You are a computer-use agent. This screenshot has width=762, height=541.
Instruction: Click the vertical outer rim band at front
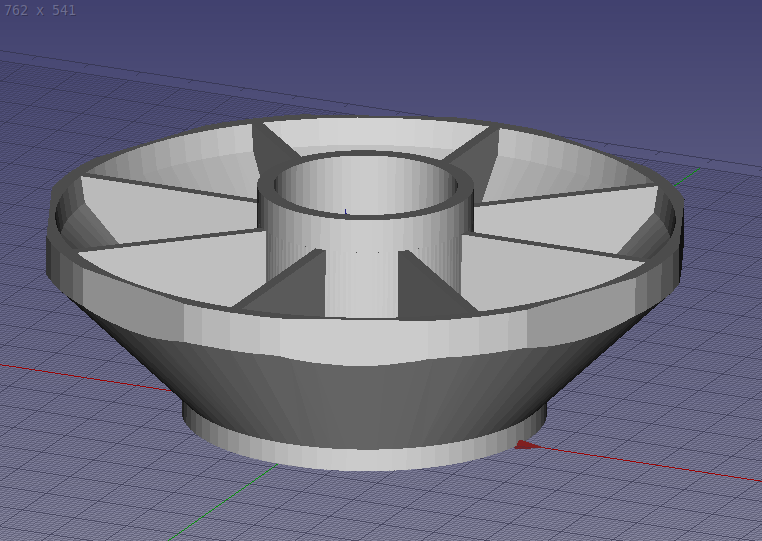click(360, 340)
